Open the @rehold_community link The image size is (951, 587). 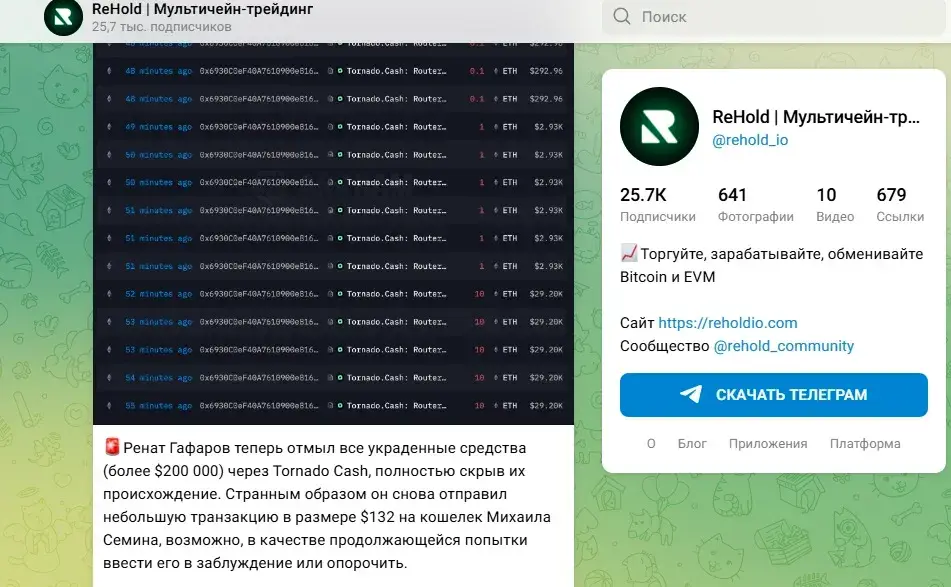click(x=784, y=346)
